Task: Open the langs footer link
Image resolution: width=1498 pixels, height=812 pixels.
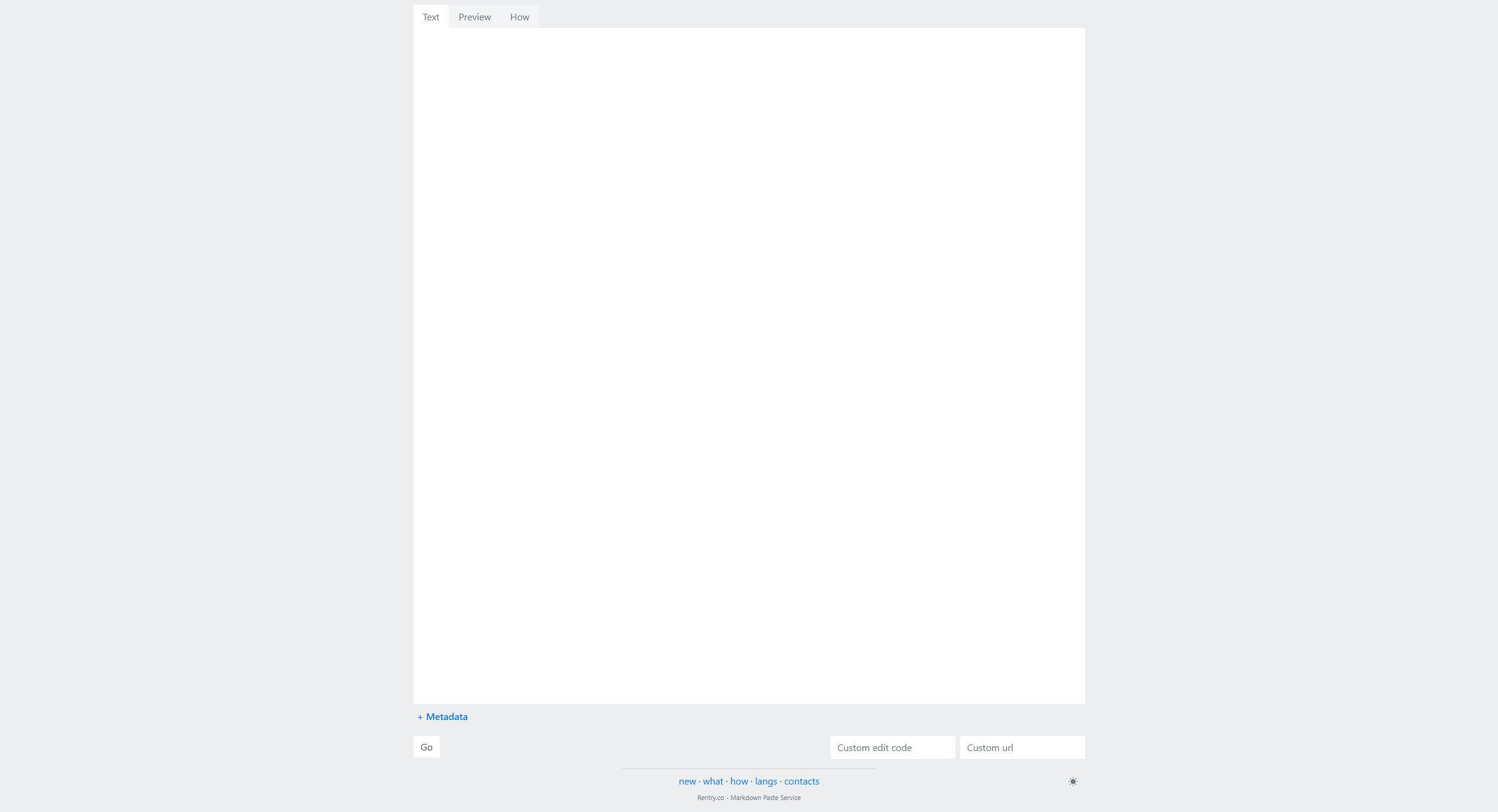Action: tap(766, 781)
